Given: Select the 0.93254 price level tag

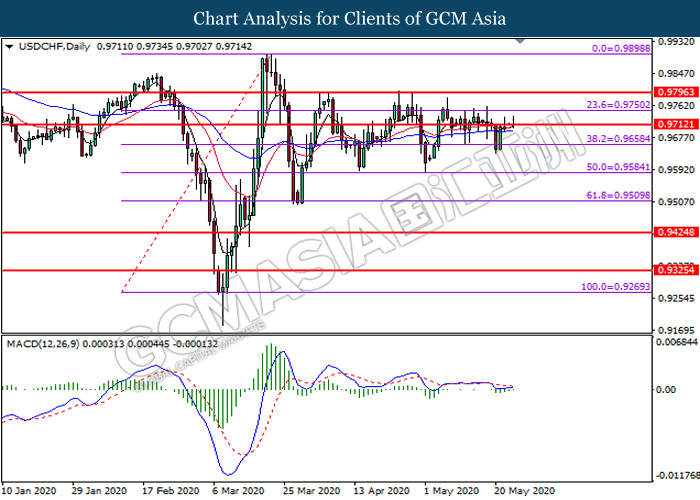Looking at the screenshot, I should [676, 270].
